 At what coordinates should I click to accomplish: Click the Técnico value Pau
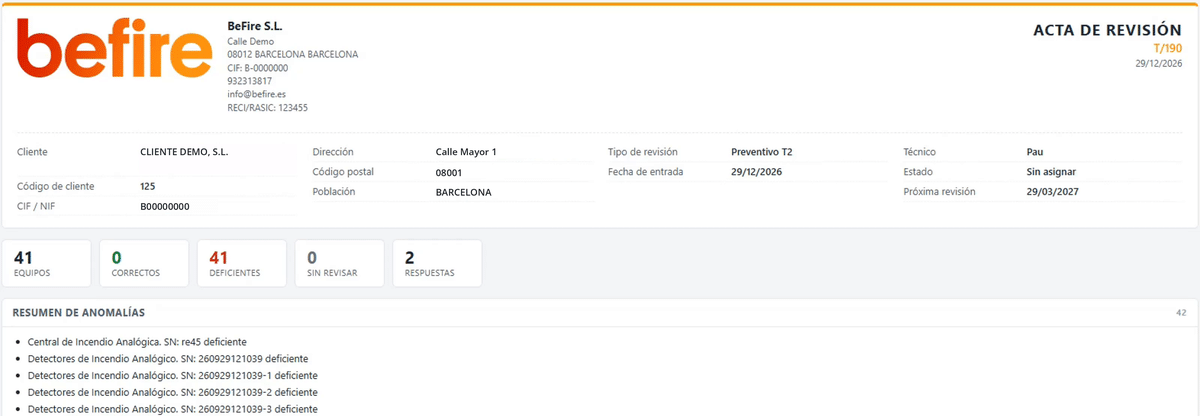click(1035, 152)
